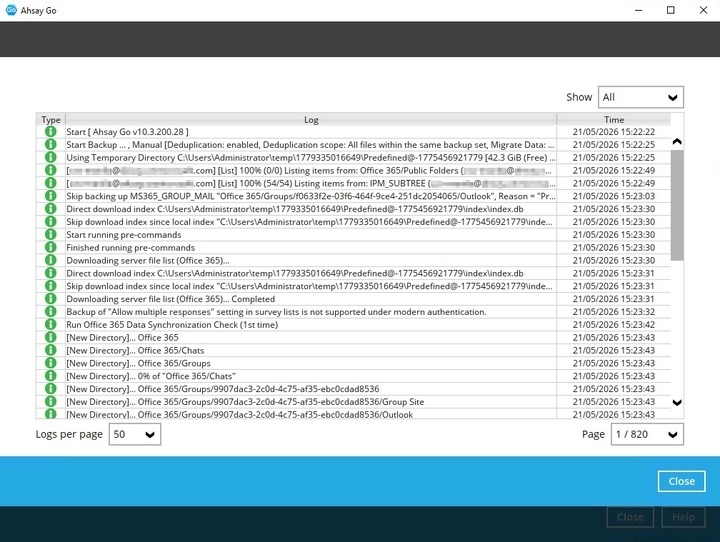Select entry "Using Temporary Directory C:\Users\Administrator\temp"
Viewport: 720px width, 542px height.
click(310, 158)
